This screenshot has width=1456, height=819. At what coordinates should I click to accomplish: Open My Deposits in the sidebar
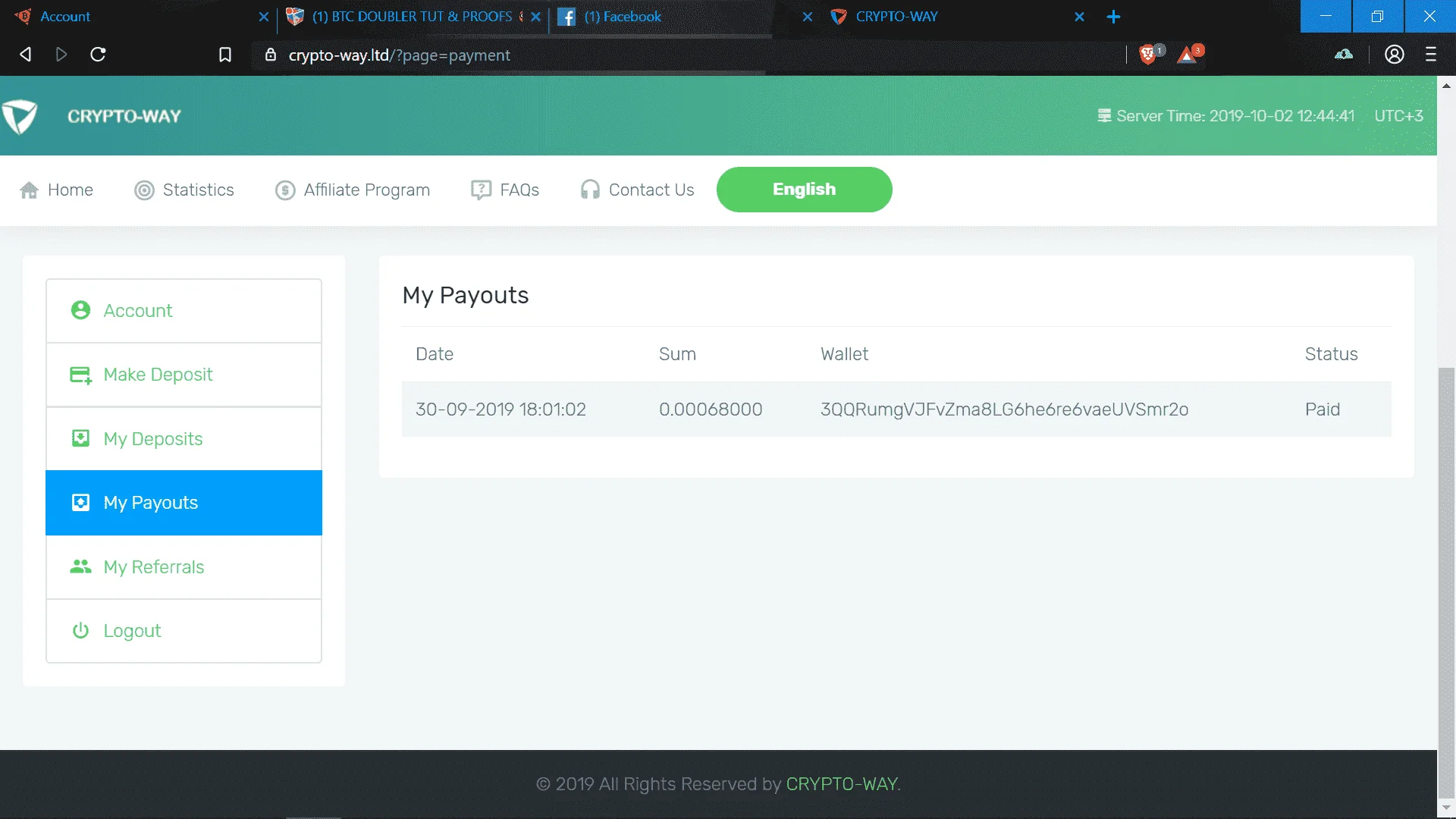(184, 439)
